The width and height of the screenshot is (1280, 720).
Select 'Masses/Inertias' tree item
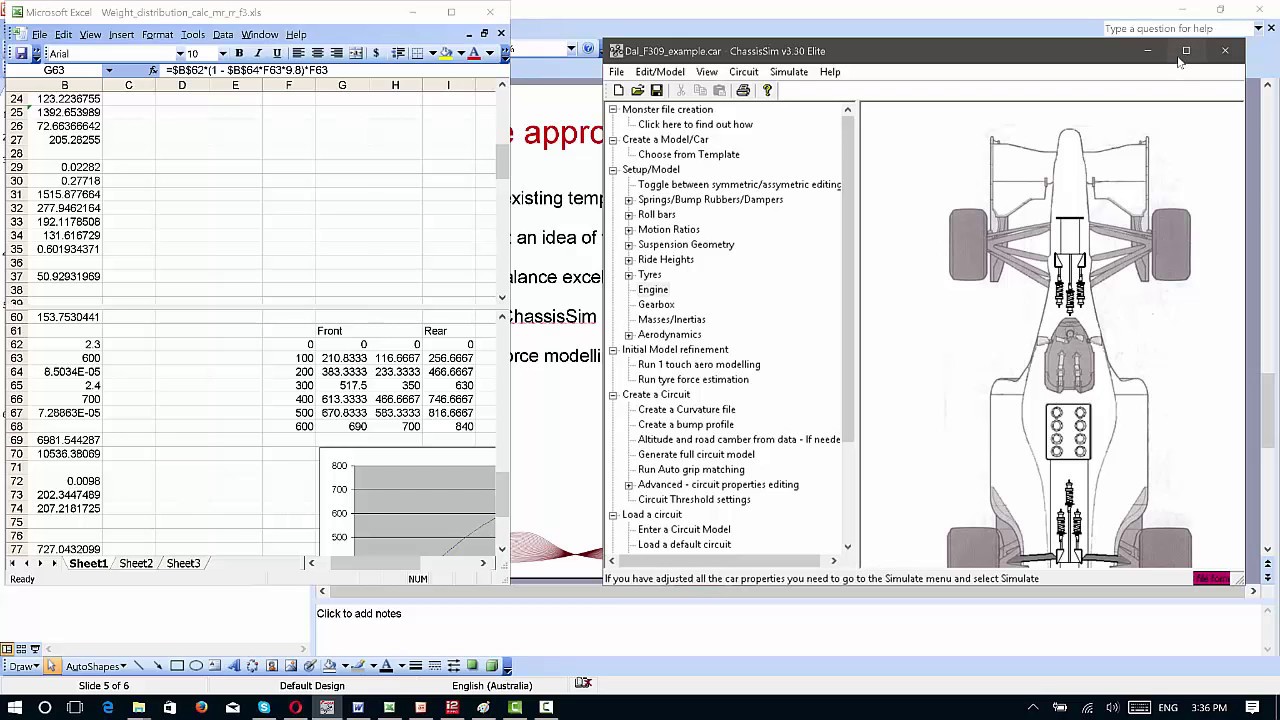tap(671, 320)
